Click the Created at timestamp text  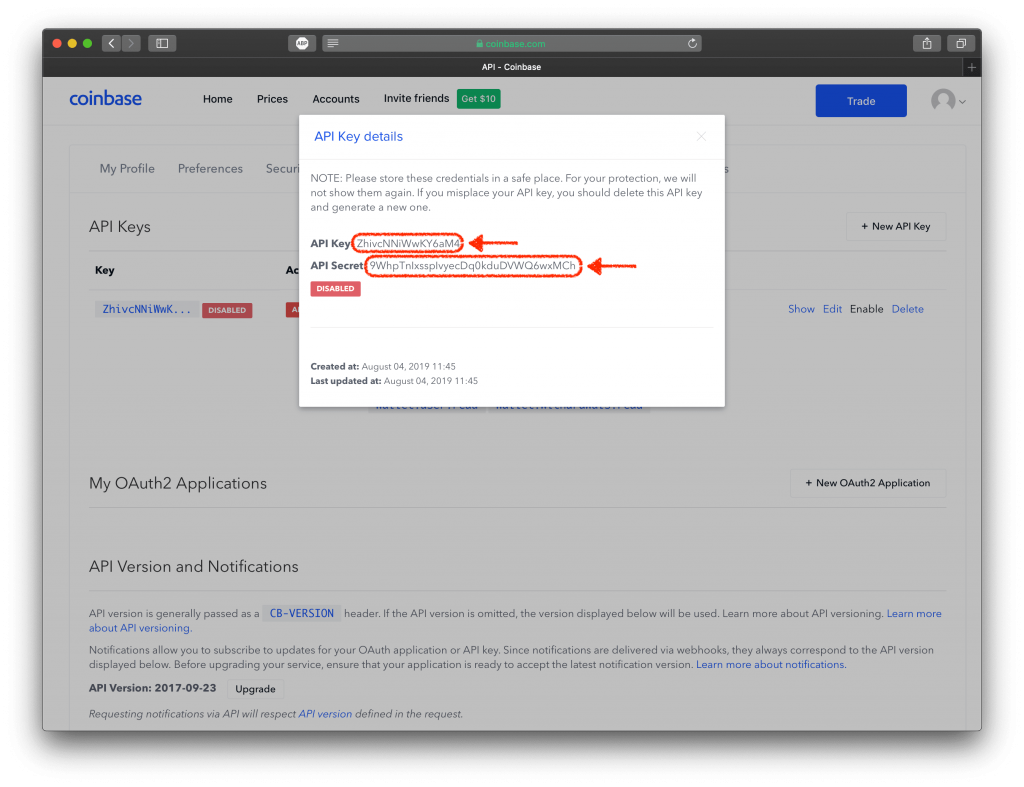tap(383, 366)
